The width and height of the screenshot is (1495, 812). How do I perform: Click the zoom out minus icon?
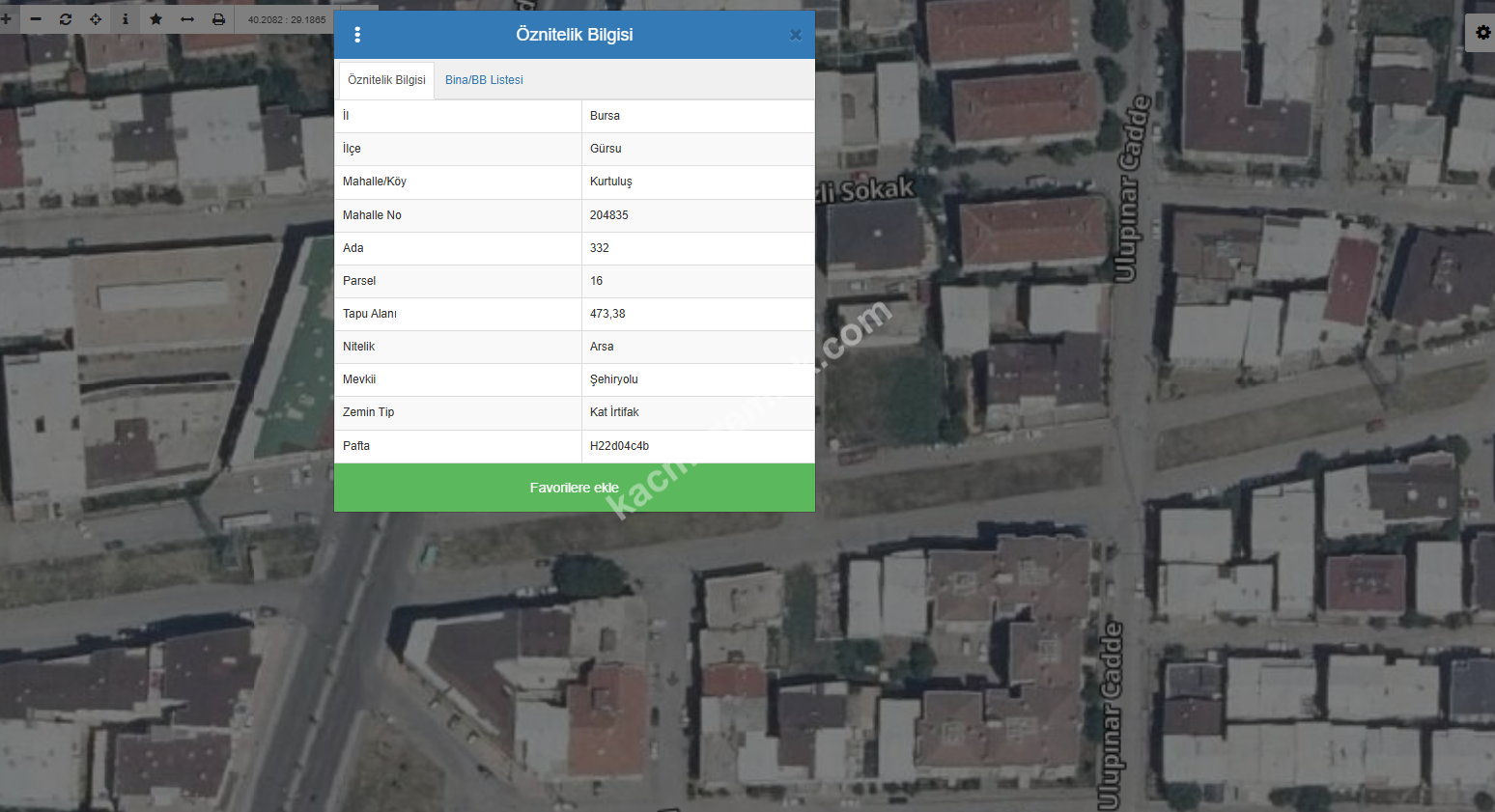pos(36,19)
